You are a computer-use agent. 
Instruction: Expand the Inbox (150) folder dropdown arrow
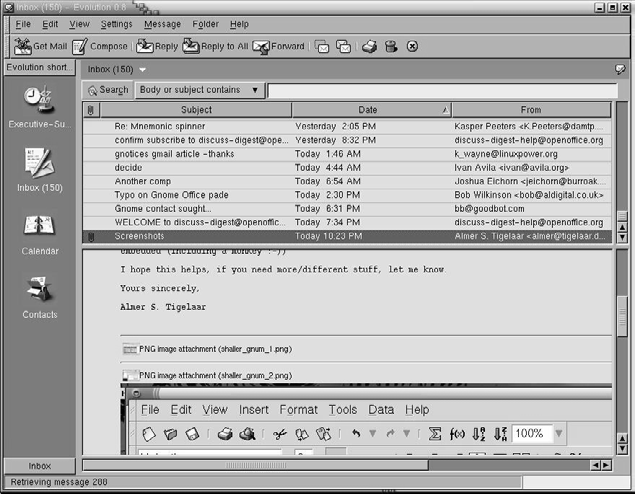[x=142, y=69]
